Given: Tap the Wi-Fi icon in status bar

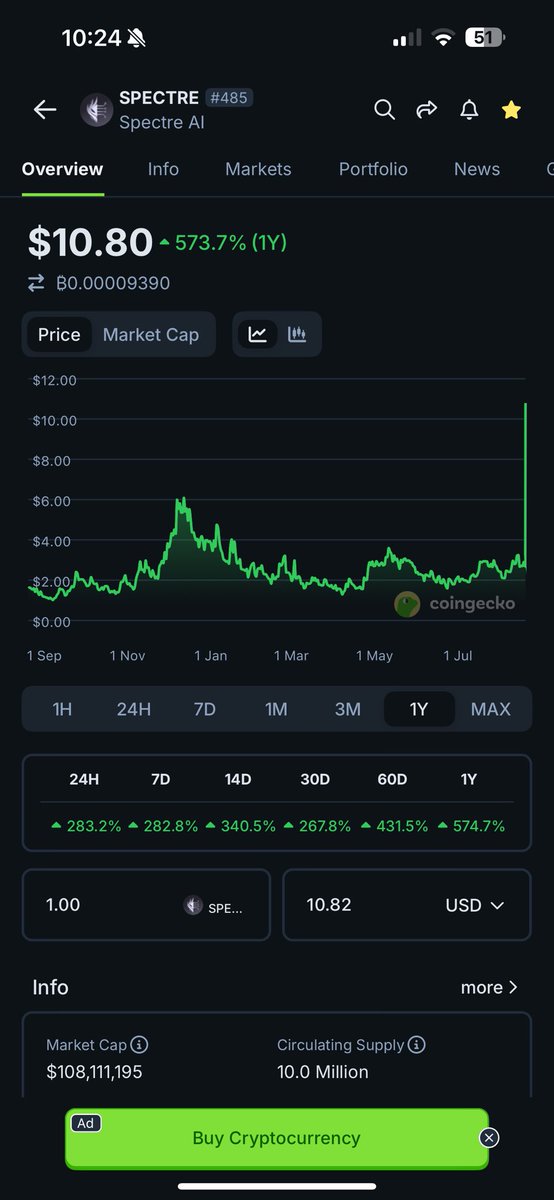Looking at the screenshot, I should (442, 38).
